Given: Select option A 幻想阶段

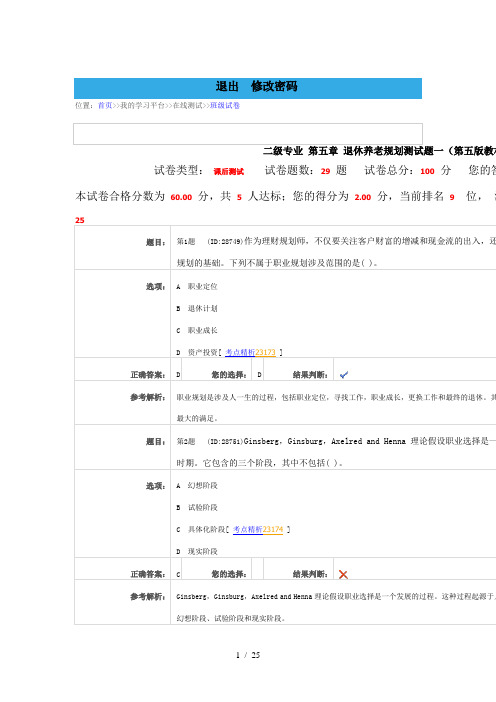Looking at the screenshot, I should [x=197, y=486].
